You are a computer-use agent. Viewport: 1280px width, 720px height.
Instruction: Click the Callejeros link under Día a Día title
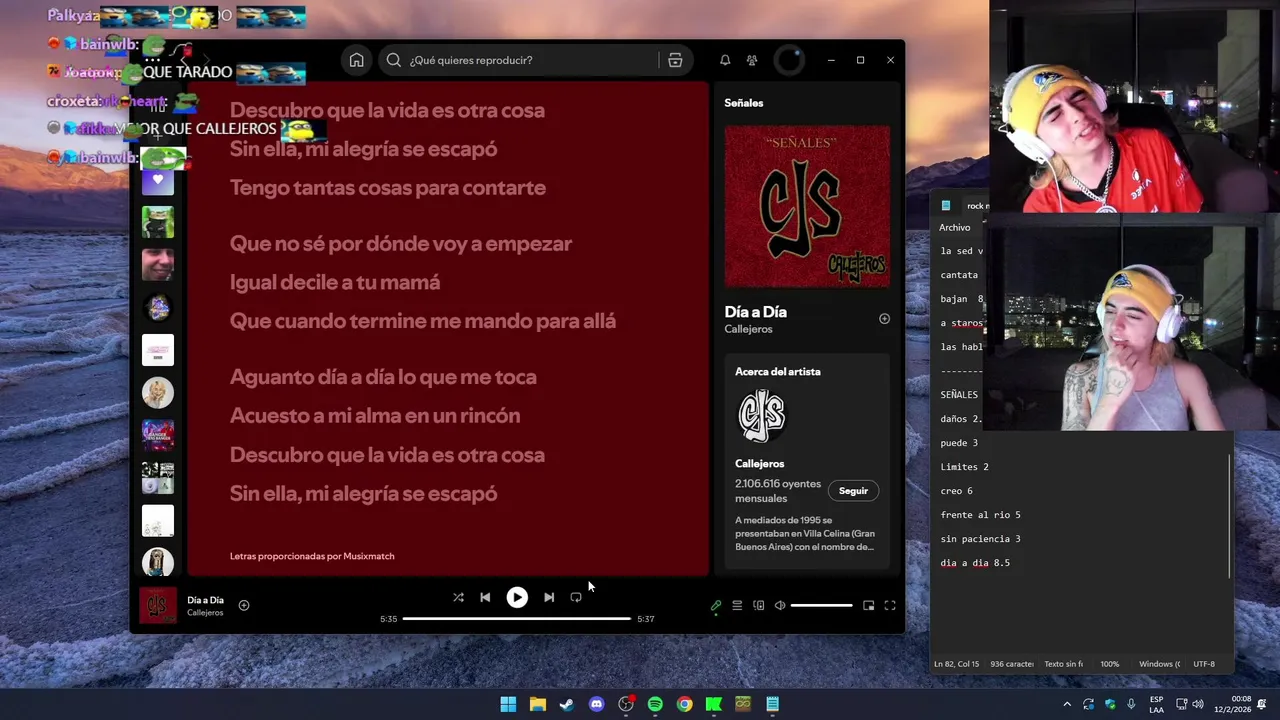pyautogui.click(x=749, y=329)
